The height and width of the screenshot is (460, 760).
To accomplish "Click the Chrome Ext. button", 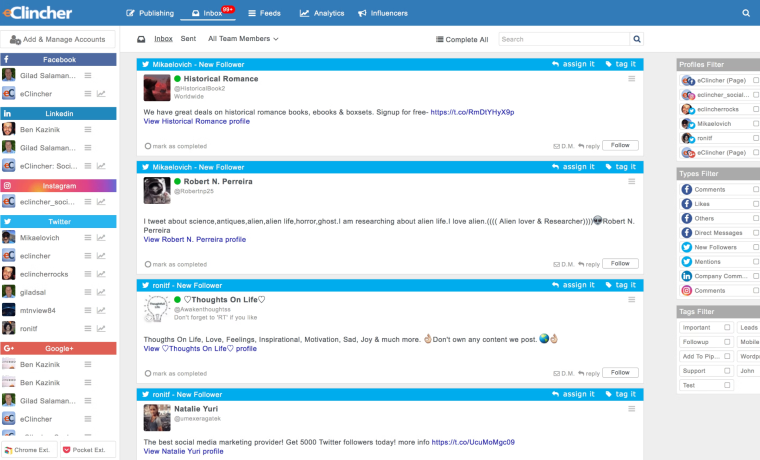I will pyautogui.click(x=29, y=450).
